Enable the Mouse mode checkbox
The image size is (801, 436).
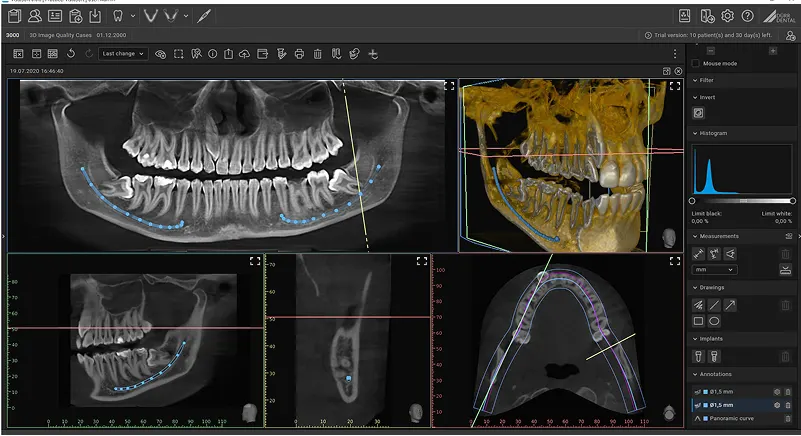click(695, 63)
